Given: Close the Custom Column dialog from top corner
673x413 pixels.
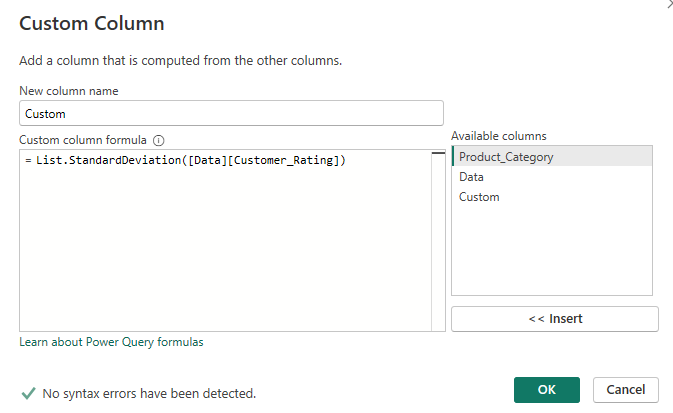Looking at the screenshot, I should 669,5.
